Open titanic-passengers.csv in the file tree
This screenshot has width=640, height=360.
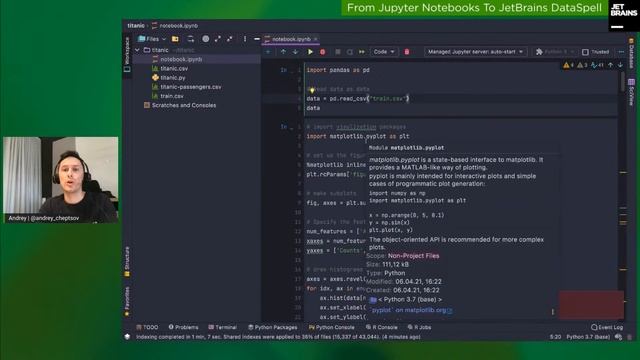pos(191,87)
